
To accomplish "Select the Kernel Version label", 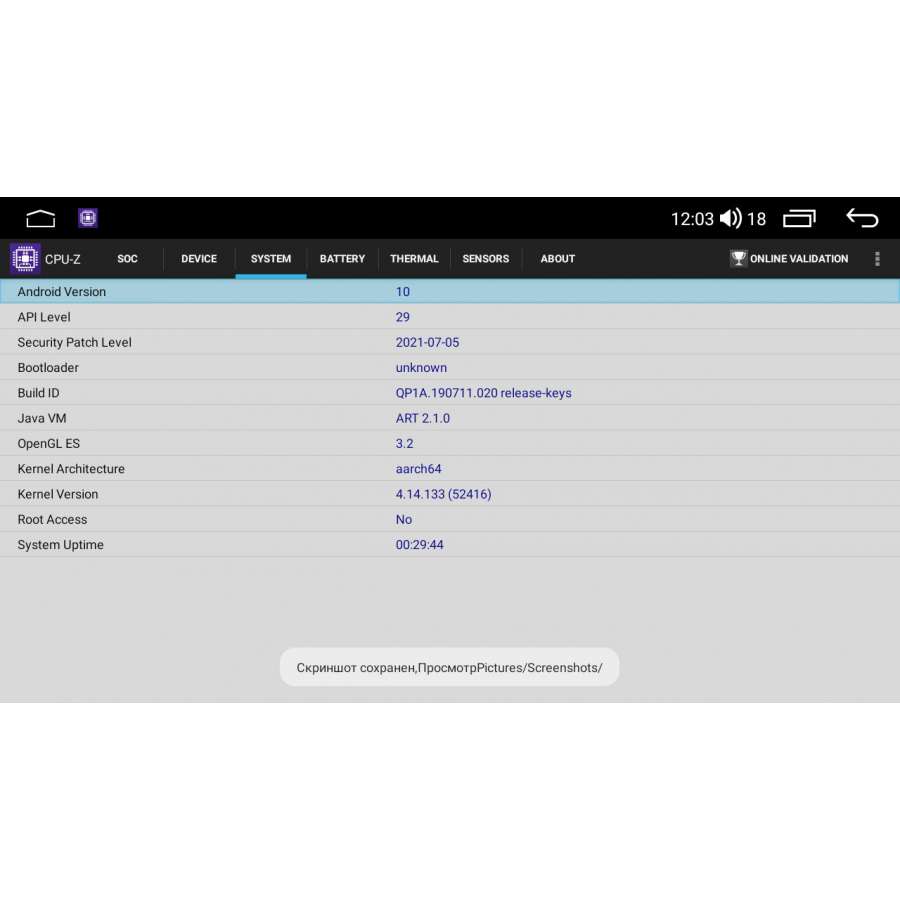I will point(58,494).
